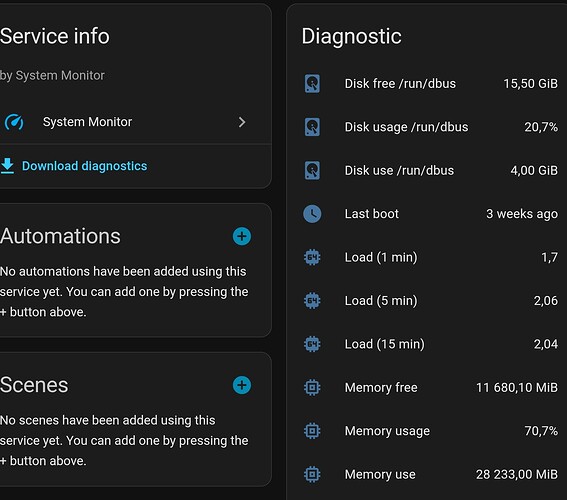This screenshot has height=500, width=567.
Task: Select the 3 weeks ago Last boot value
Action: tap(522, 214)
